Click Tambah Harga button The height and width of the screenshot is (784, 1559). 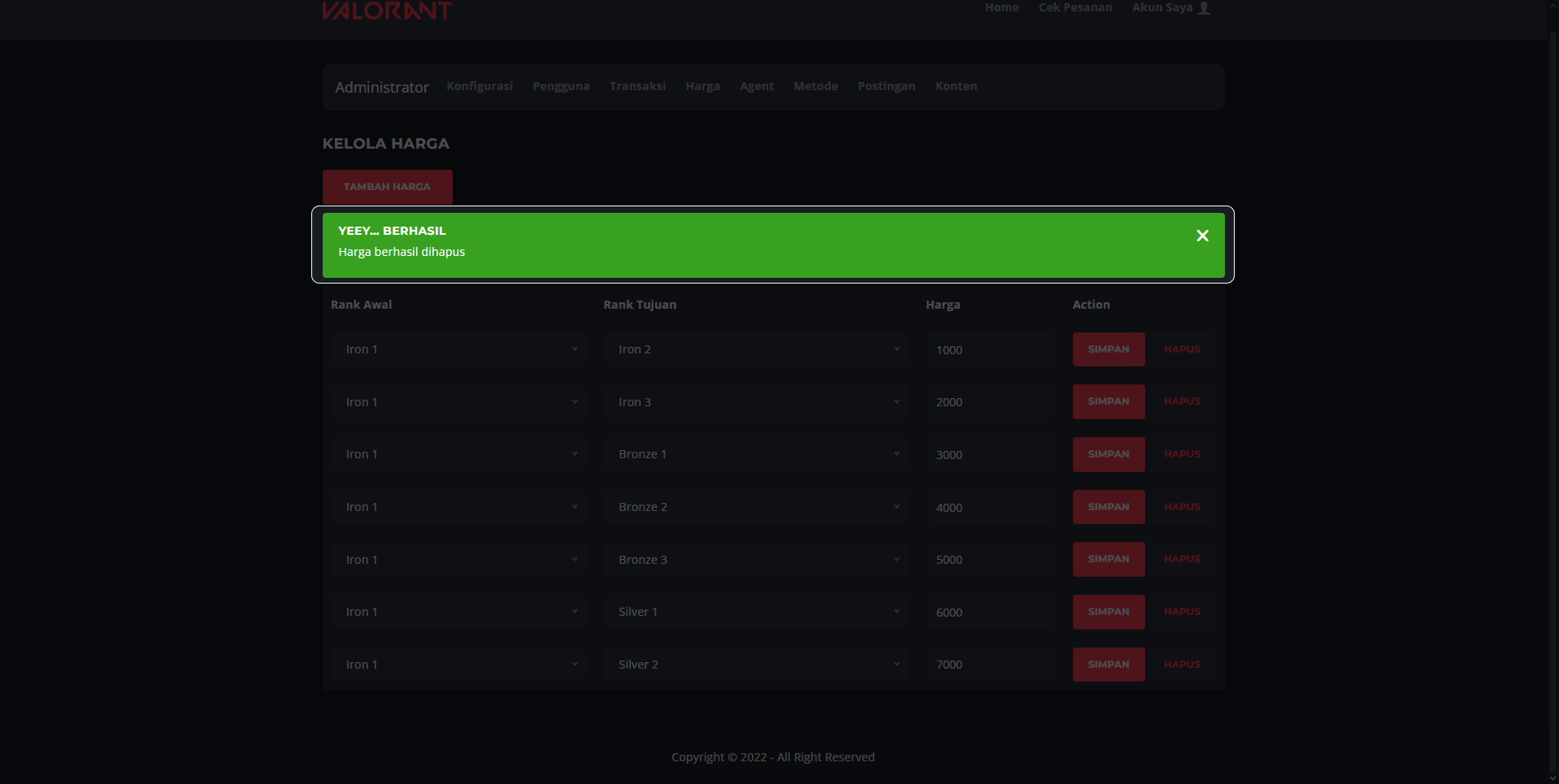pyautogui.click(x=387, y=187)
